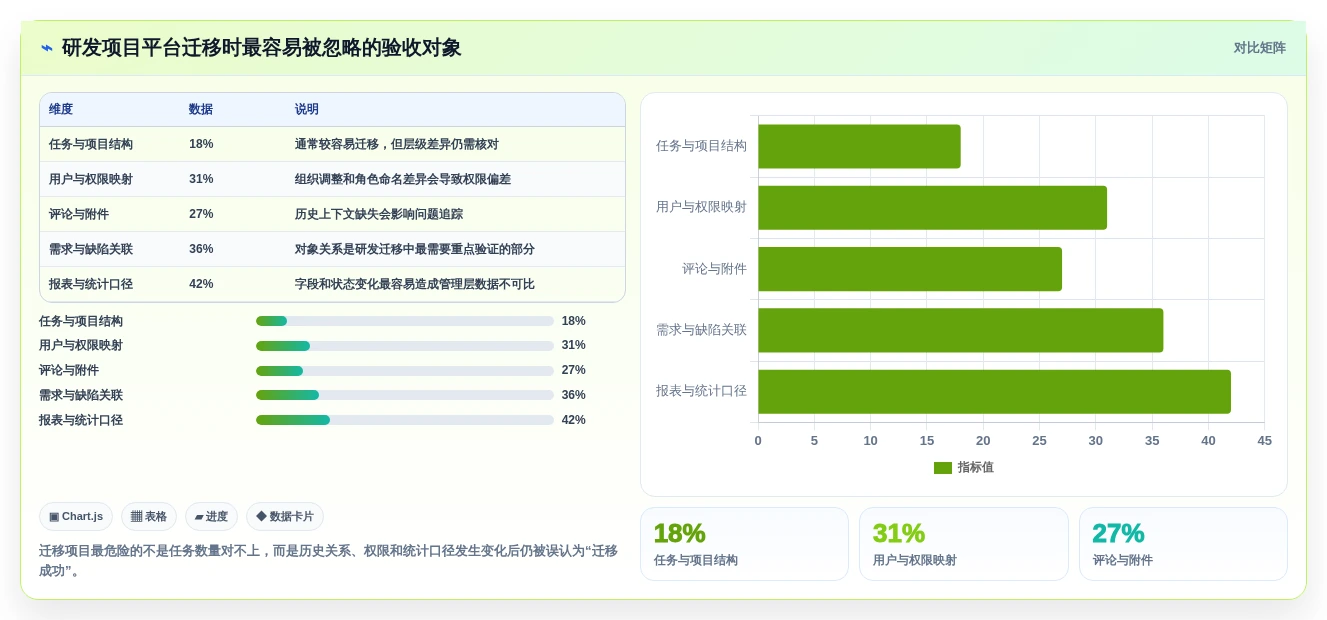Open the 31% 用户与权限映射 data card
Screen dimensions: 1327x620
[964, 544]
